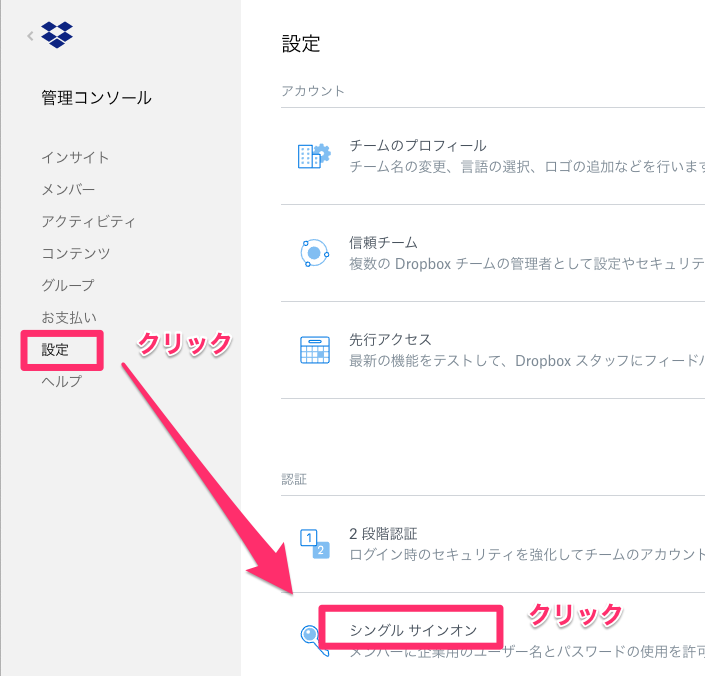Image resolution: width=705 pixels, height=676 pixels.
Task: Open インサイト in the sidebar
Action: [75, 157]
